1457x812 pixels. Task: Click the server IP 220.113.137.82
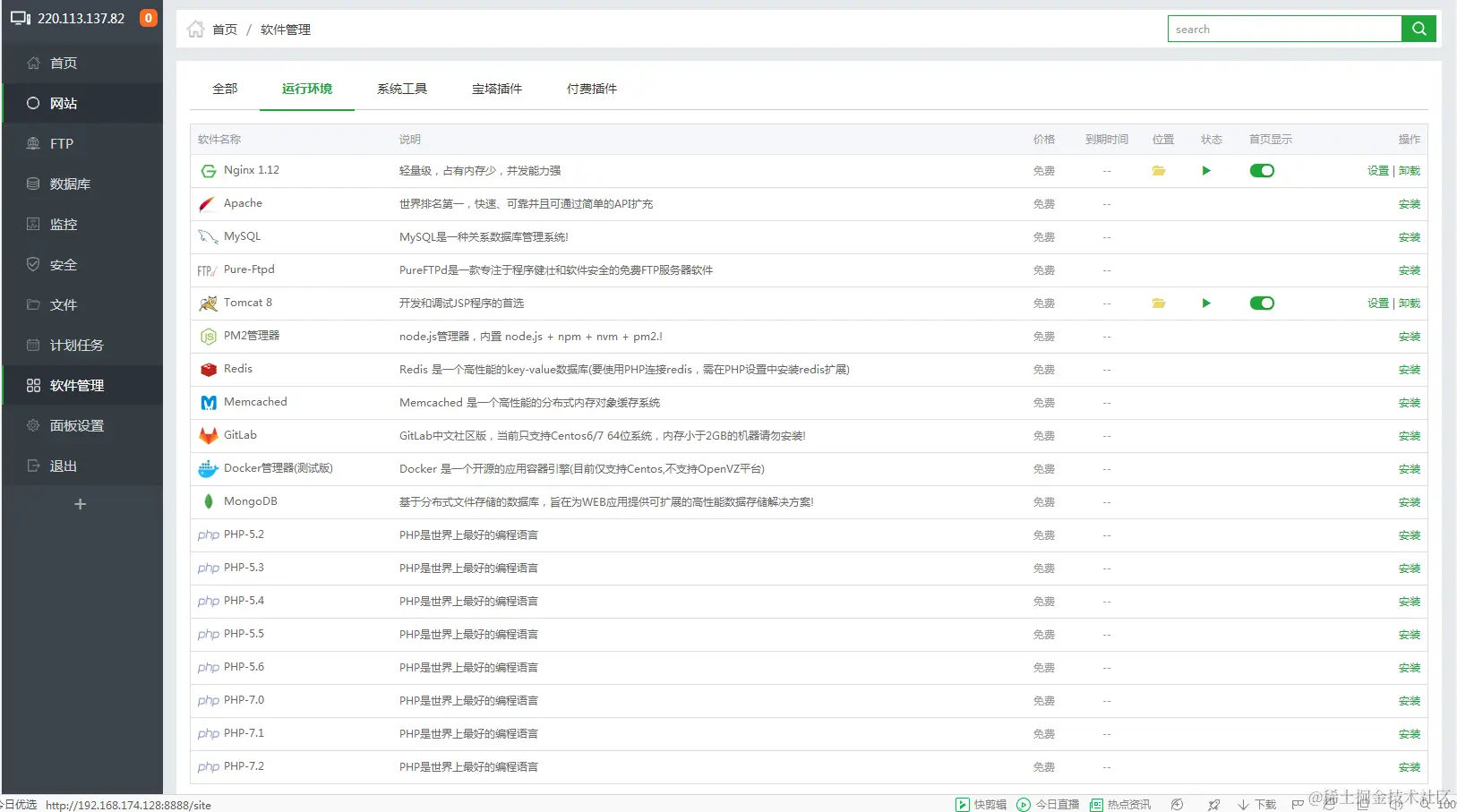(x=81, y=18)
